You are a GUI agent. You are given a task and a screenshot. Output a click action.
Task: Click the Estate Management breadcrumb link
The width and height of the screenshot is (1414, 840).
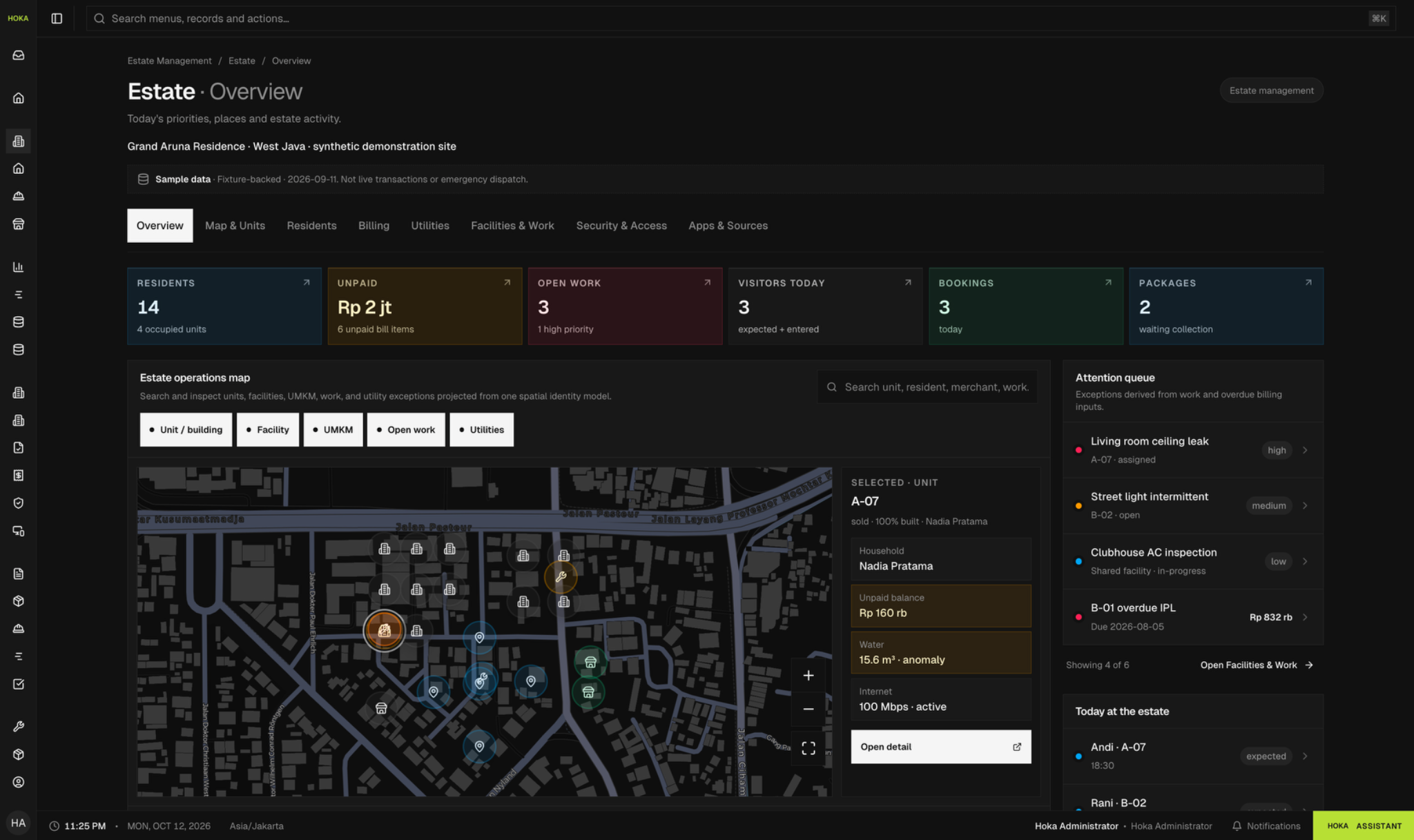click(x=169, y=61)
